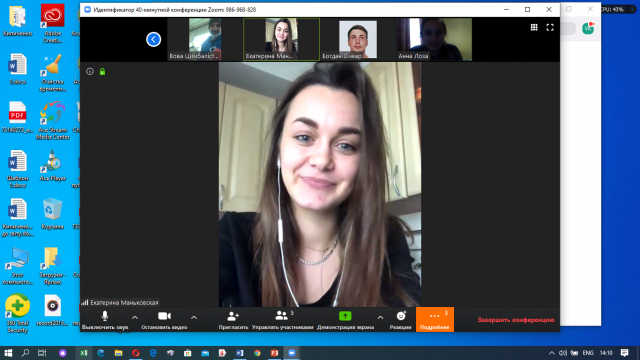Open network status tray icon
This screenshot has width=640, height=360.
574,353
